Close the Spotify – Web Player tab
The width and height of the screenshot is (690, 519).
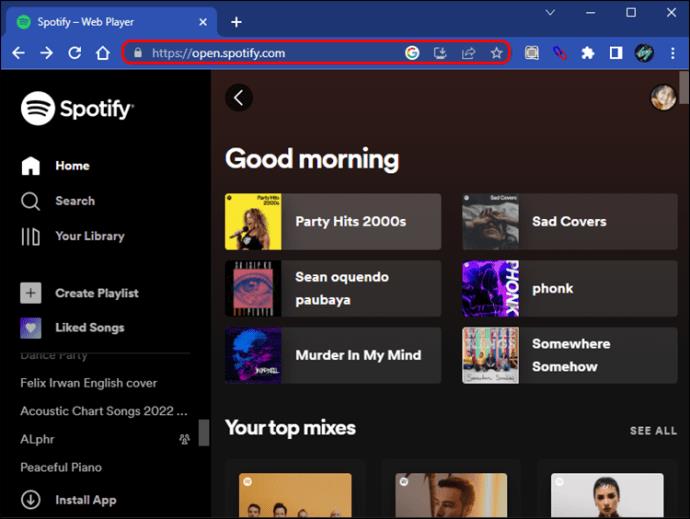203,22
